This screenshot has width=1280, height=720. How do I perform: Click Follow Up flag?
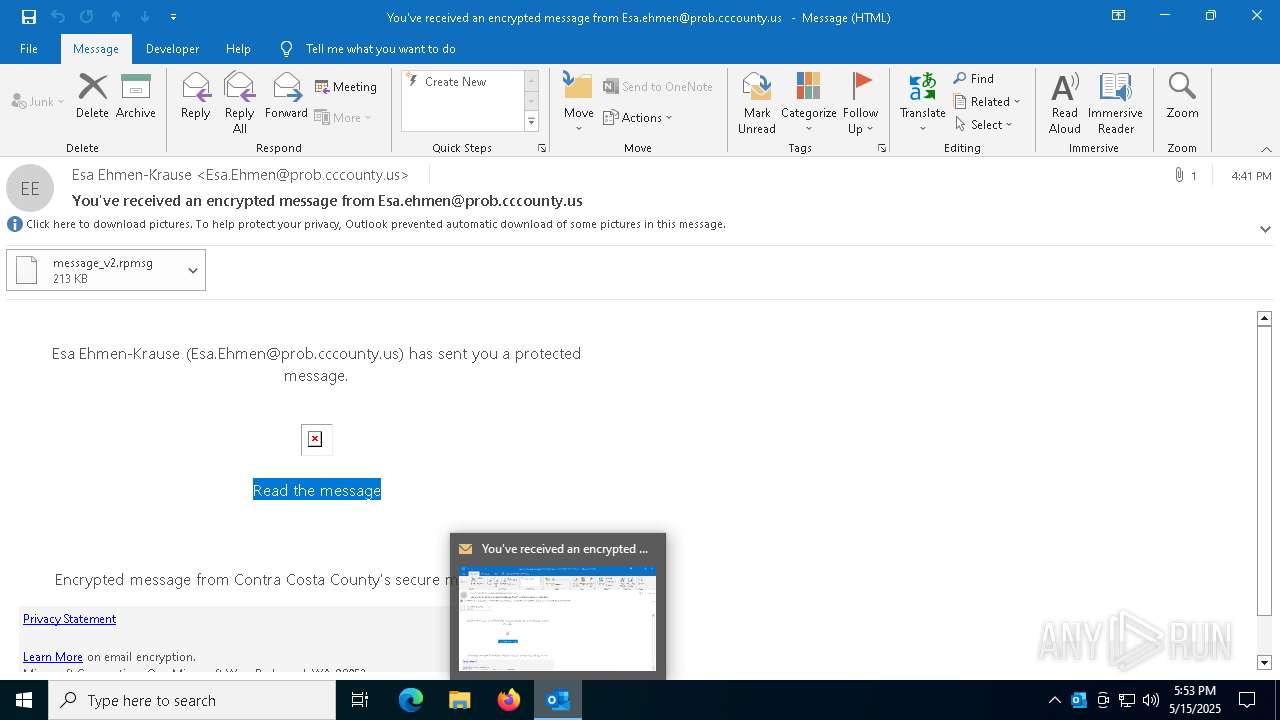[860, 103]
